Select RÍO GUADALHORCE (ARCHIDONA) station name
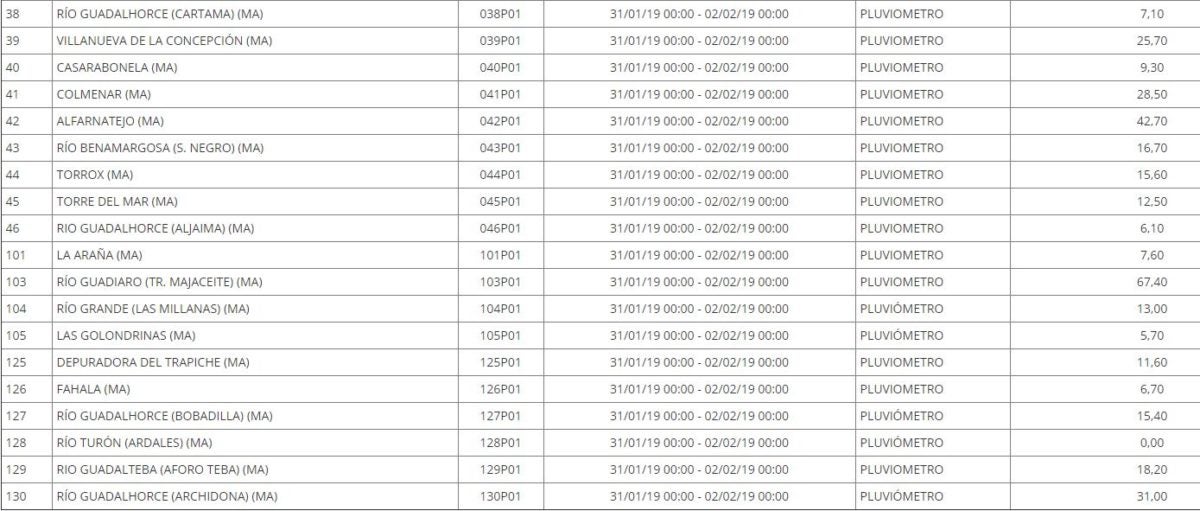 point(167,496)
